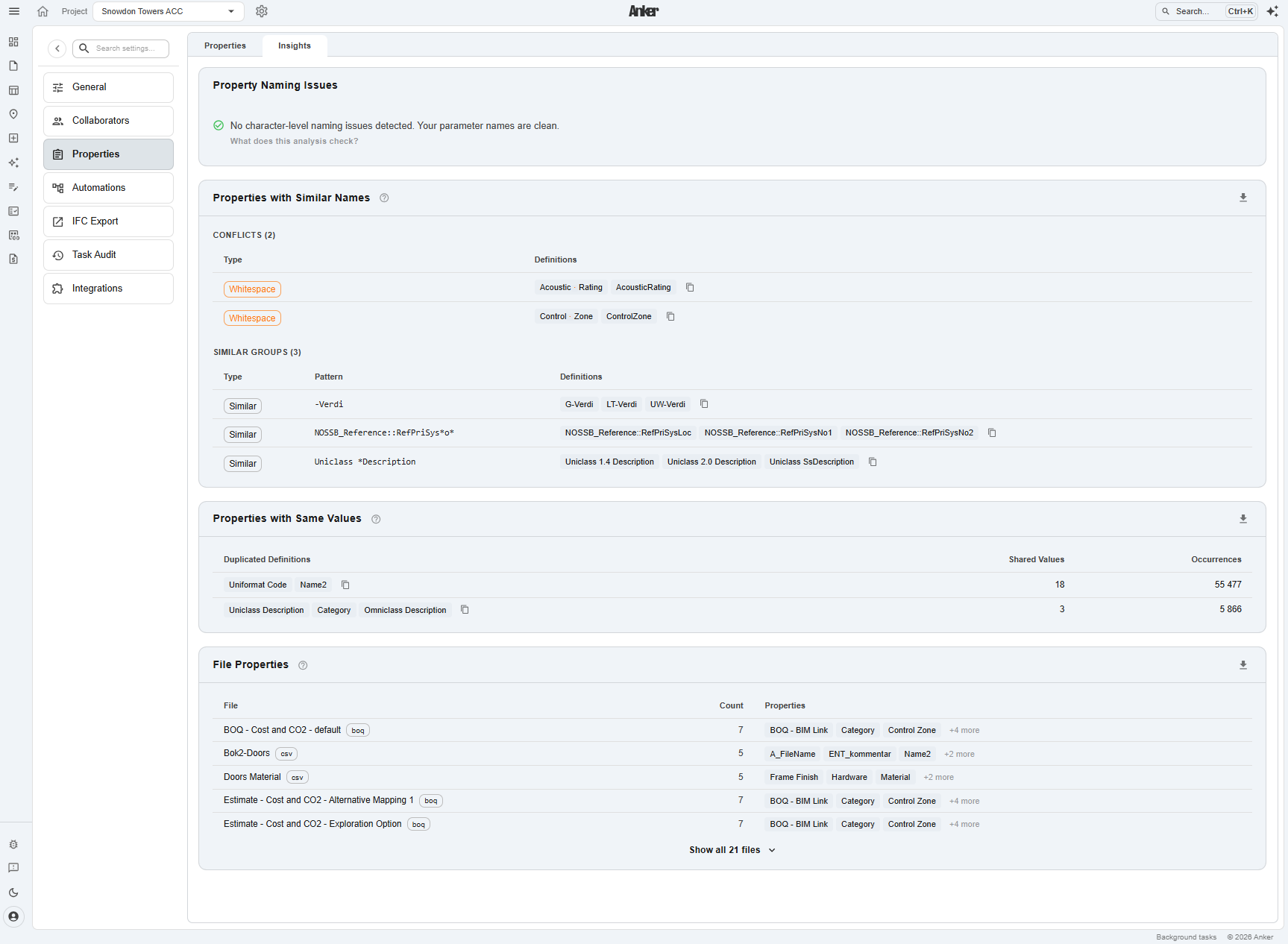Open the location pin icon in left rail
Viewport: 1288px width, 944px height.
[x=13, y=114]
